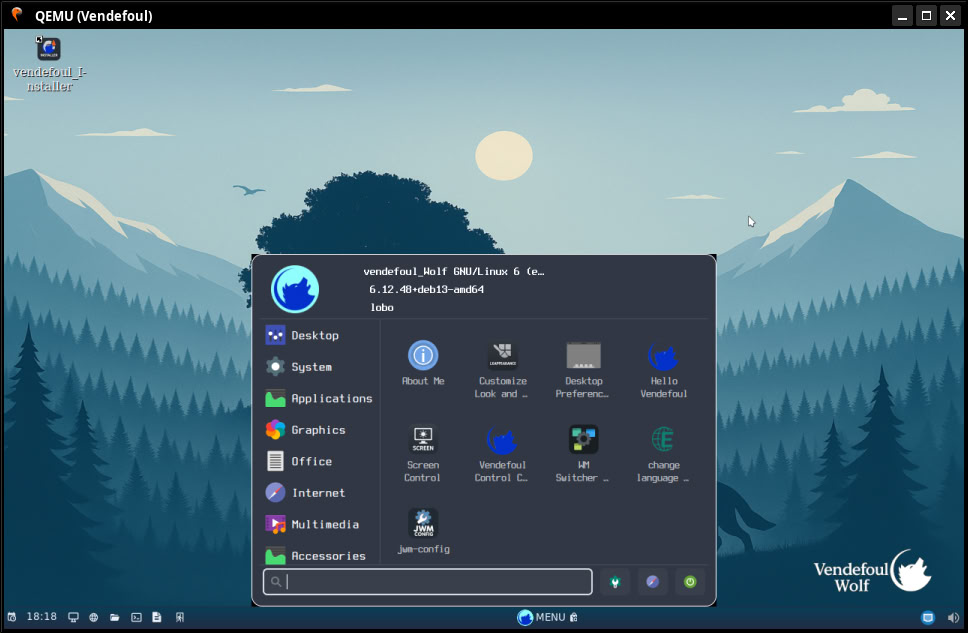Click the wrench settings icon beside search
968x633 pixels.
pyautogui.click(x=615, y=582)
